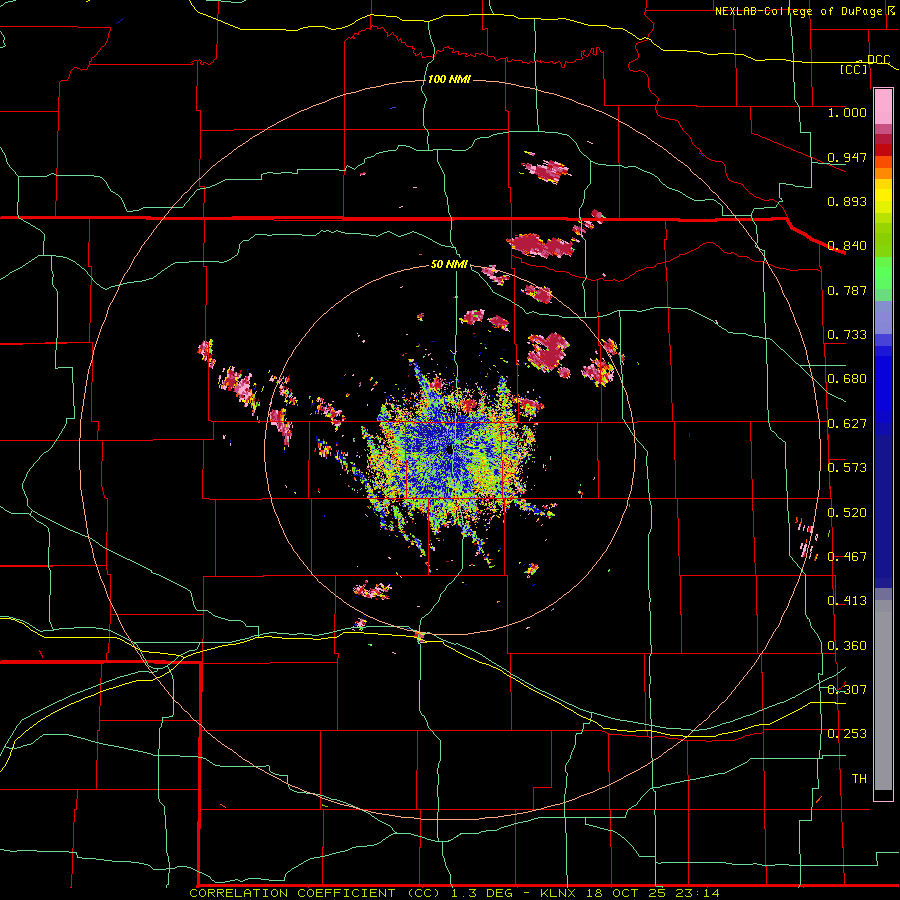900x900 pixels.
Task: Click the 0.520 scale value
Action: (847, 513)
